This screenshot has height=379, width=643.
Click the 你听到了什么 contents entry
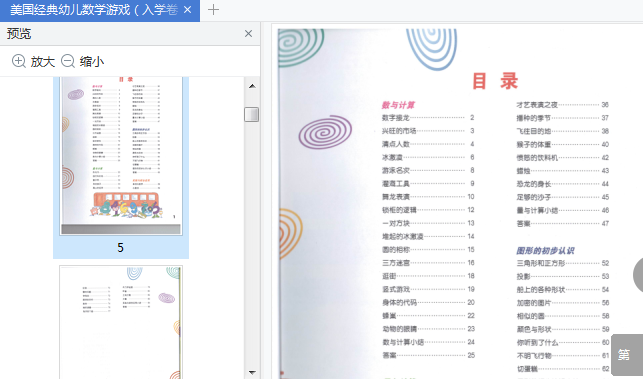coord(562,342)
